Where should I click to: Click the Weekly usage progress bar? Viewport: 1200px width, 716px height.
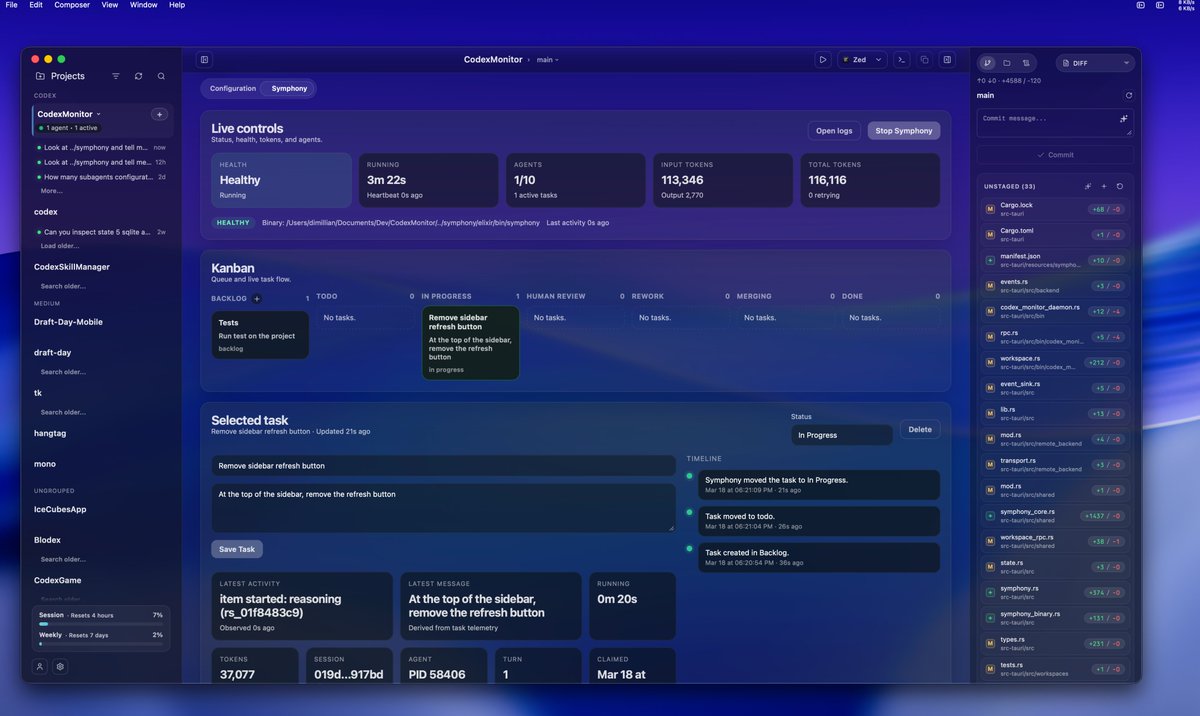100,644
